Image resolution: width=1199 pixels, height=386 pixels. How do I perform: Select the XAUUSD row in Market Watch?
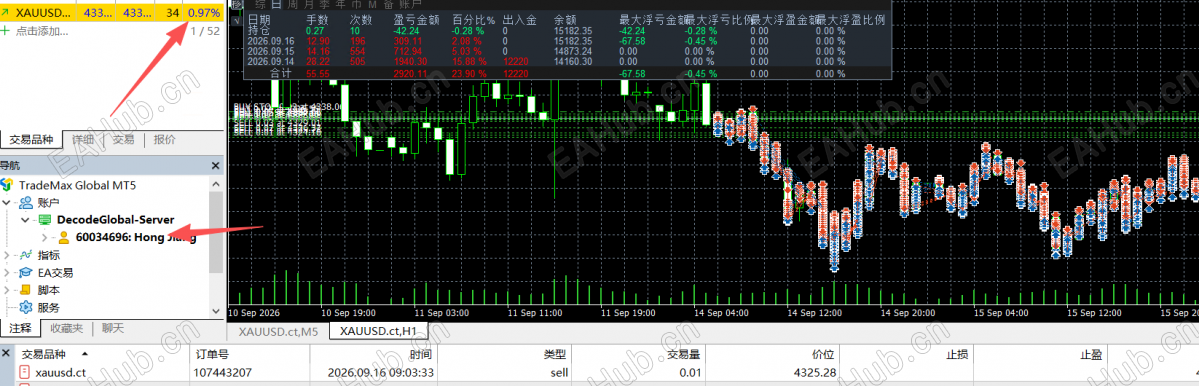[112, 13]
